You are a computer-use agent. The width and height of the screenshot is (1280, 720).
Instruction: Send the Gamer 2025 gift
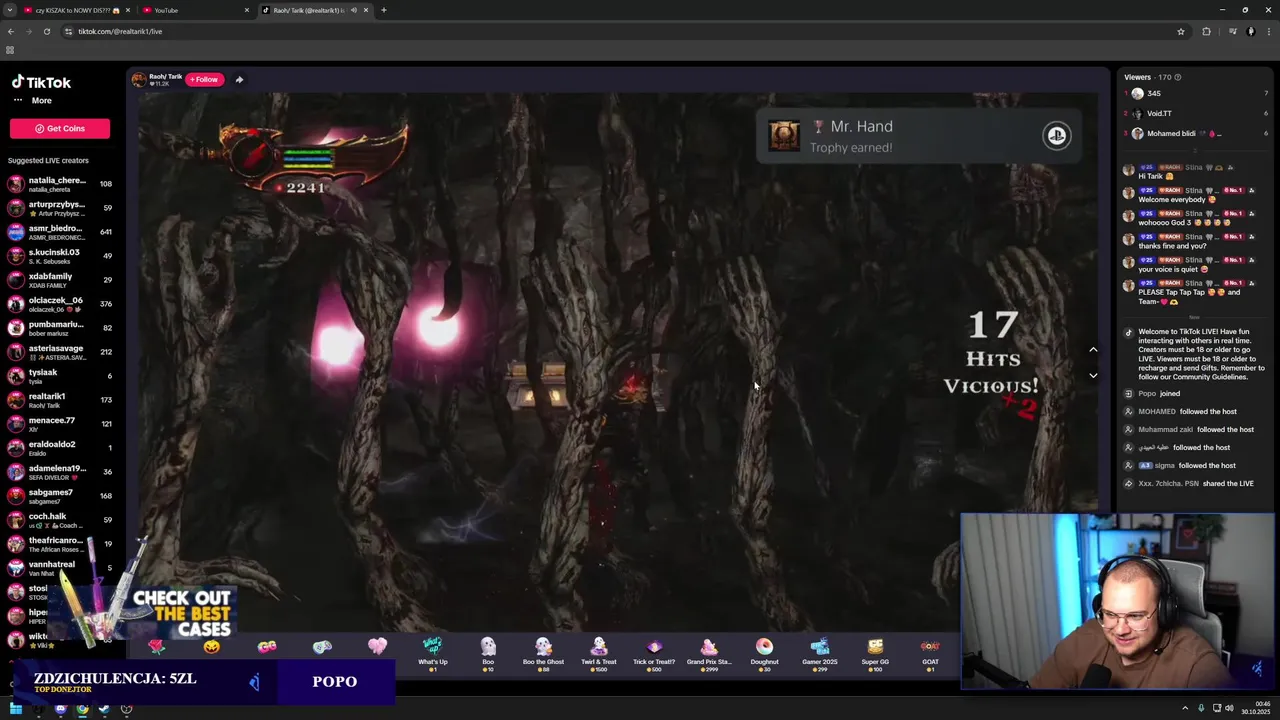(820, 653)
